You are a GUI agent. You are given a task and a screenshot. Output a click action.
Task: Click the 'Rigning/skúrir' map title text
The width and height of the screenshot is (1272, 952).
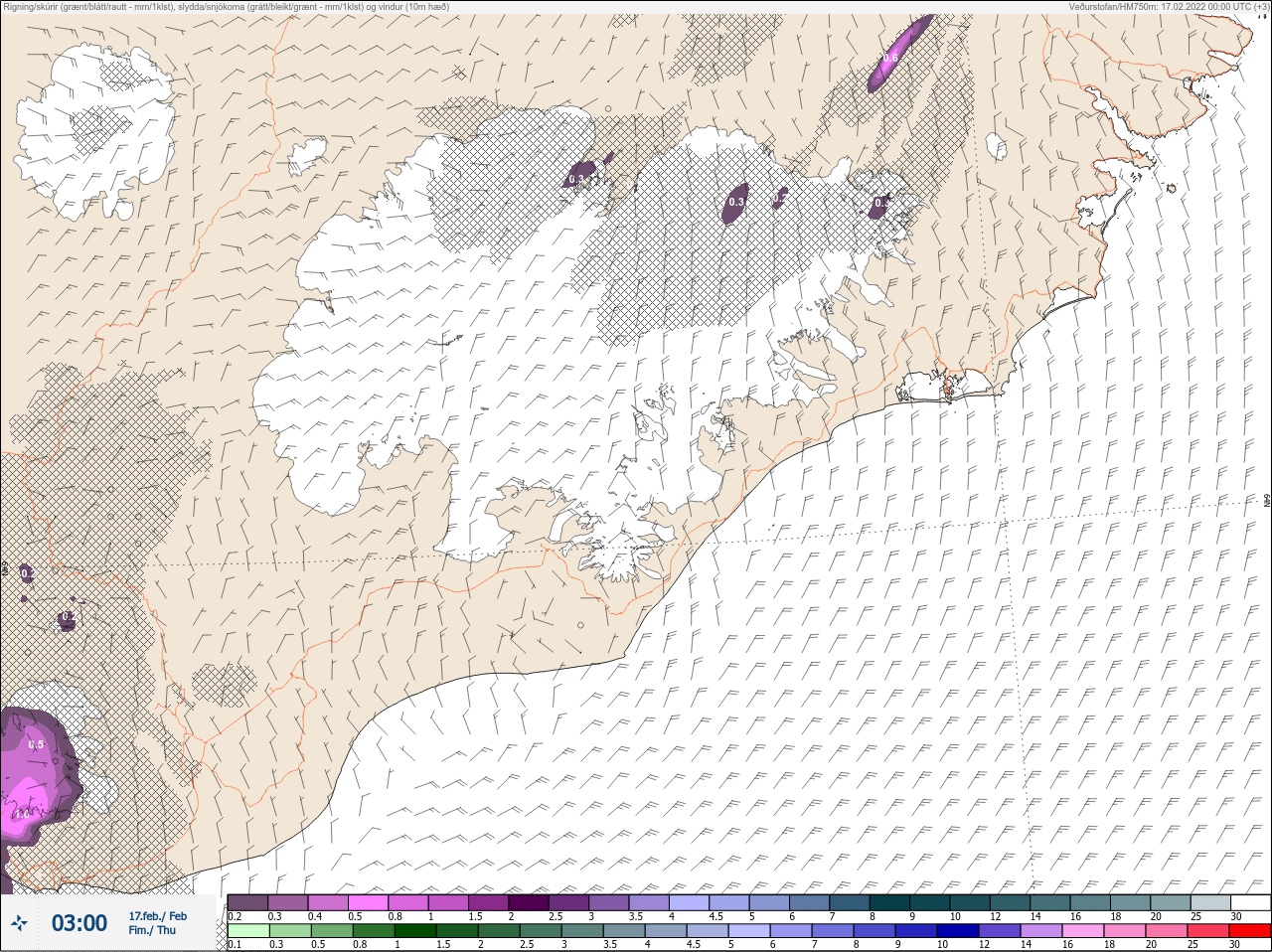(x=226, y=7)
